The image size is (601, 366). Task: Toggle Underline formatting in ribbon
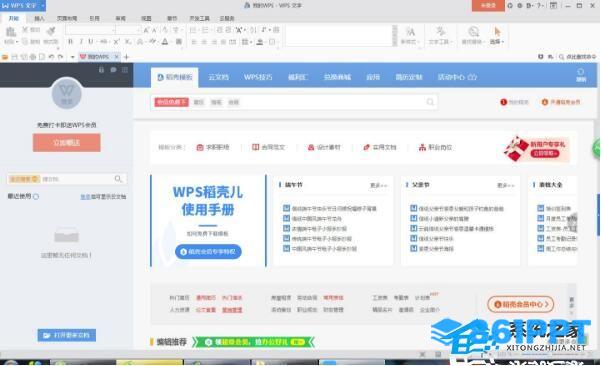[x=91, y=41]
